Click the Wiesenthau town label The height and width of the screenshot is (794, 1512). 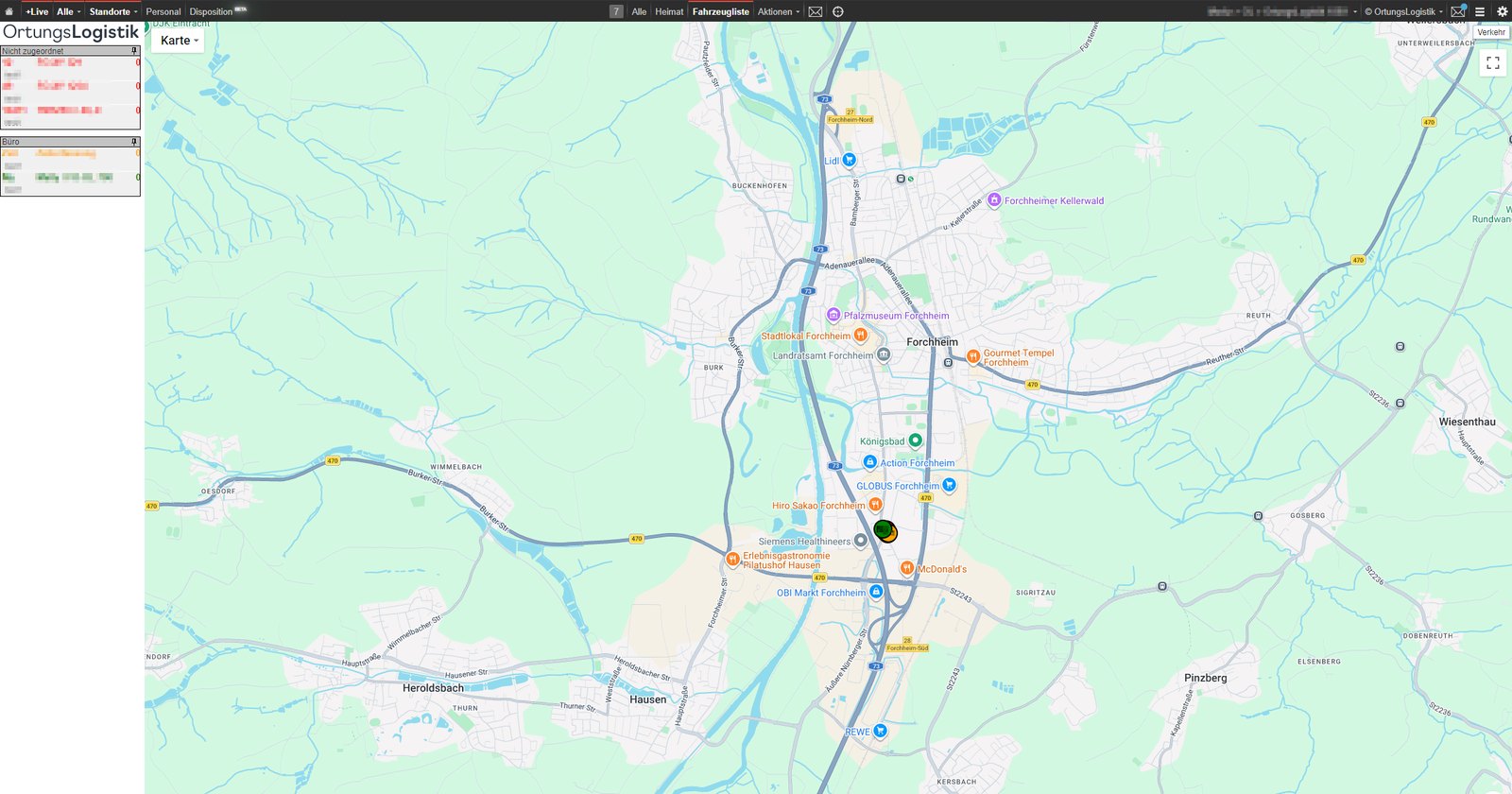(x=1467, y=422)
